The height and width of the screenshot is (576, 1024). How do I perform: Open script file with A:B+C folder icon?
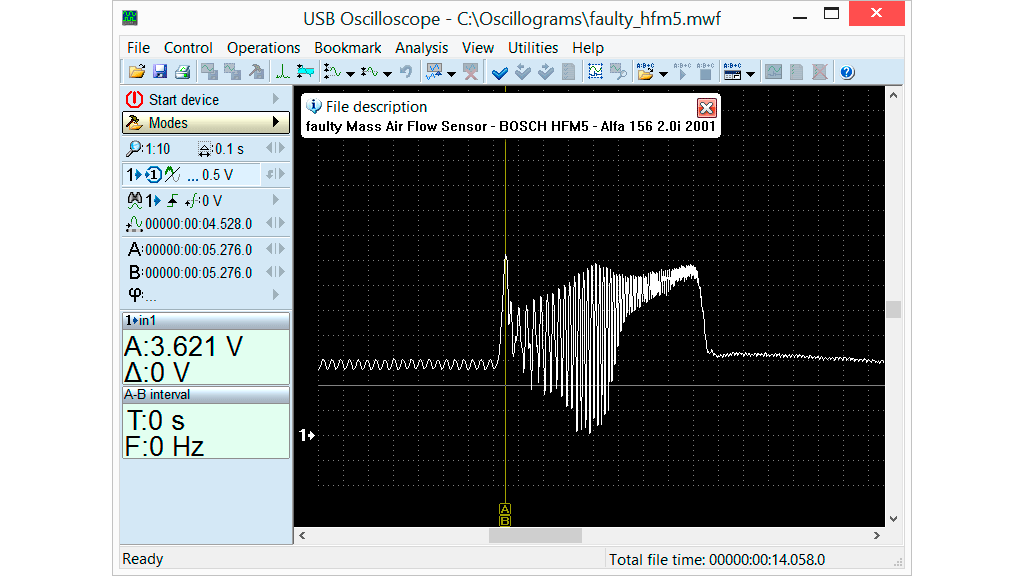[x=645, y=72]
